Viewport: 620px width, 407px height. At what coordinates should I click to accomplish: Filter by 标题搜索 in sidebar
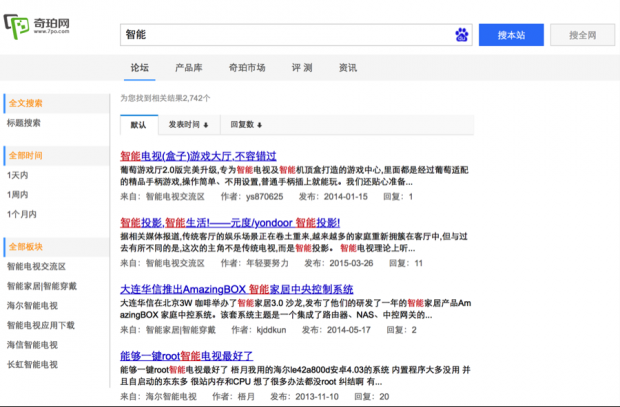point(24,123)
